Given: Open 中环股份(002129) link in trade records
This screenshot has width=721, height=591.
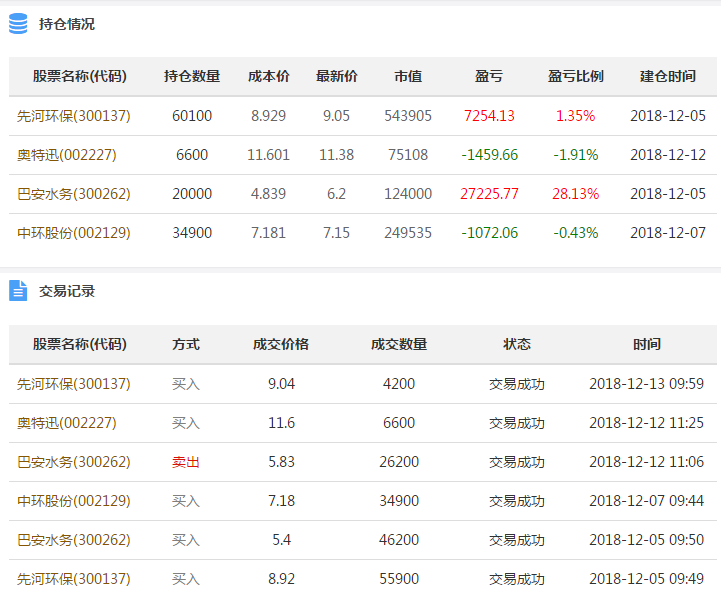Looking at the screenshot, I should click(74, 501).
